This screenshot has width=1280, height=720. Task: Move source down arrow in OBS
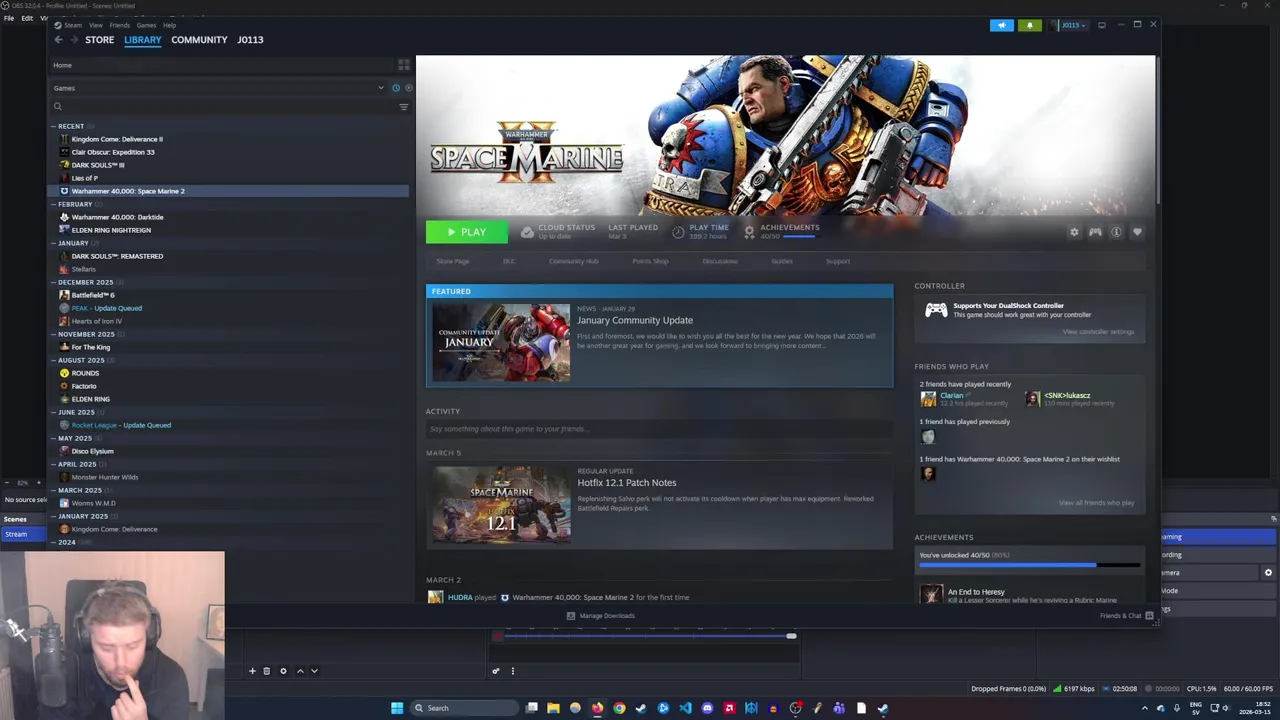click(314, 671)
